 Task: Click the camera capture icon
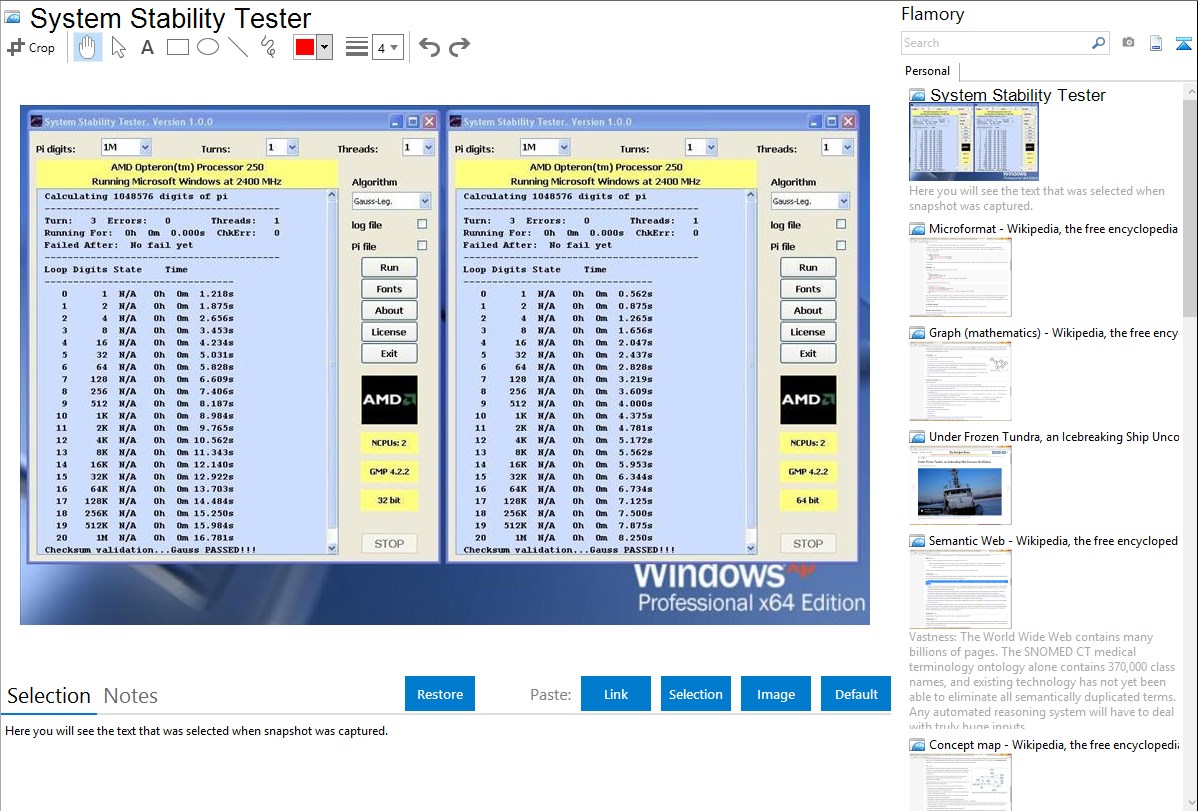click(1128, 43)
